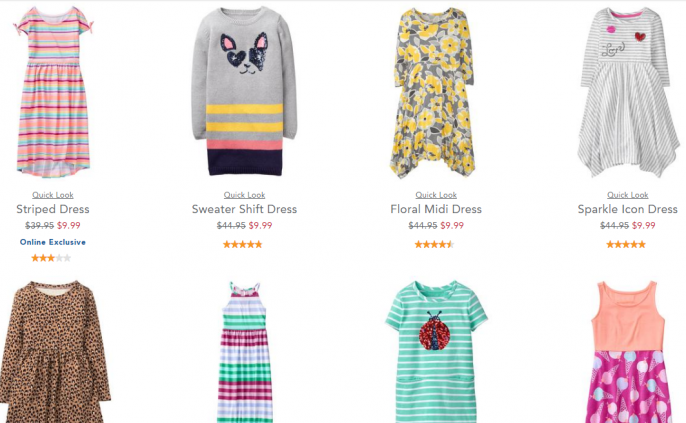Open Quick Look for Floral Midi Dress
This screenshot has width=686, height=423.
436,195
